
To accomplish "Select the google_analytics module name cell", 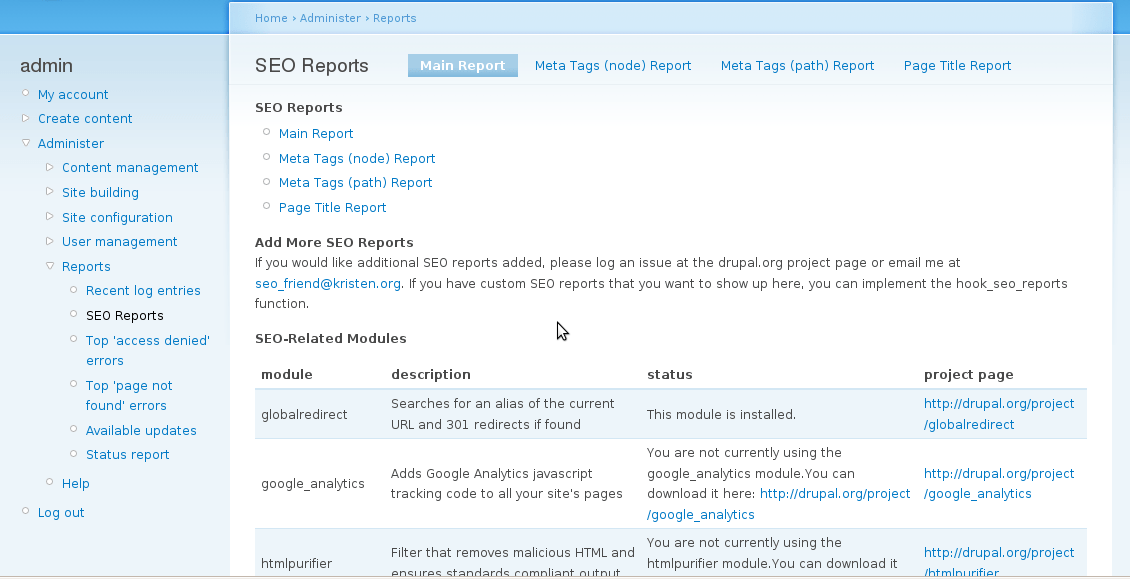I will coord(313,484).
